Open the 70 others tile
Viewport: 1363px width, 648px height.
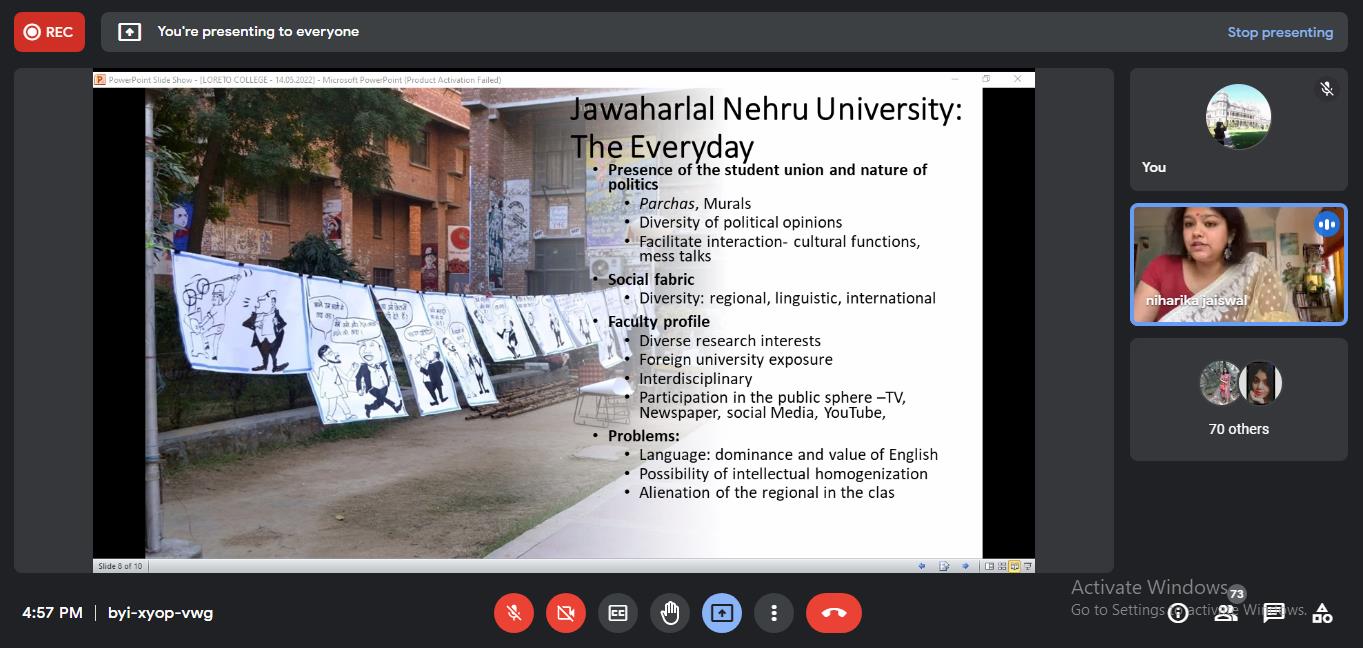pos(1238,399)
